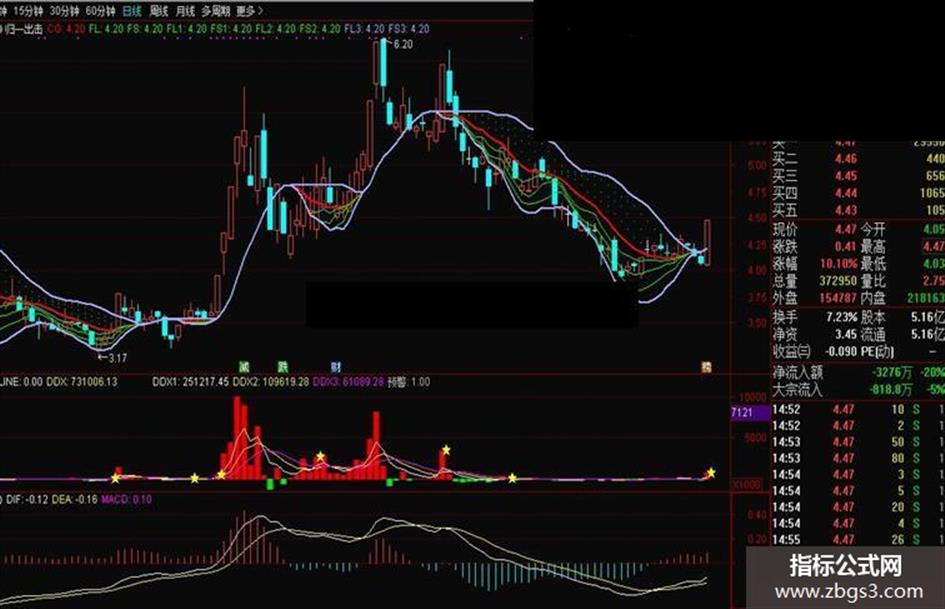Click the 今开 opening price label
The width and height of the screenshot is (945, 609).
tap(873, 229)
